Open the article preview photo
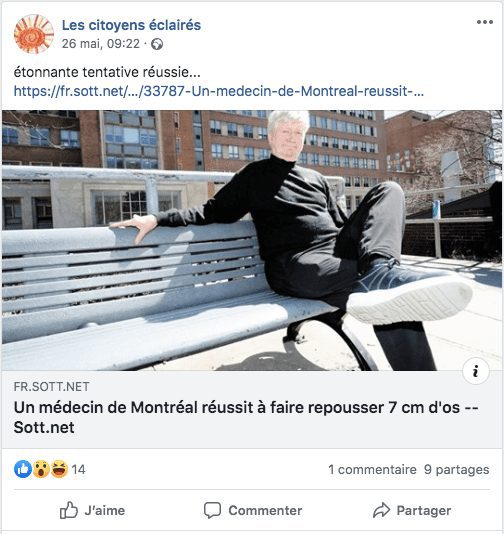504x534 pixels. point(252,240)
